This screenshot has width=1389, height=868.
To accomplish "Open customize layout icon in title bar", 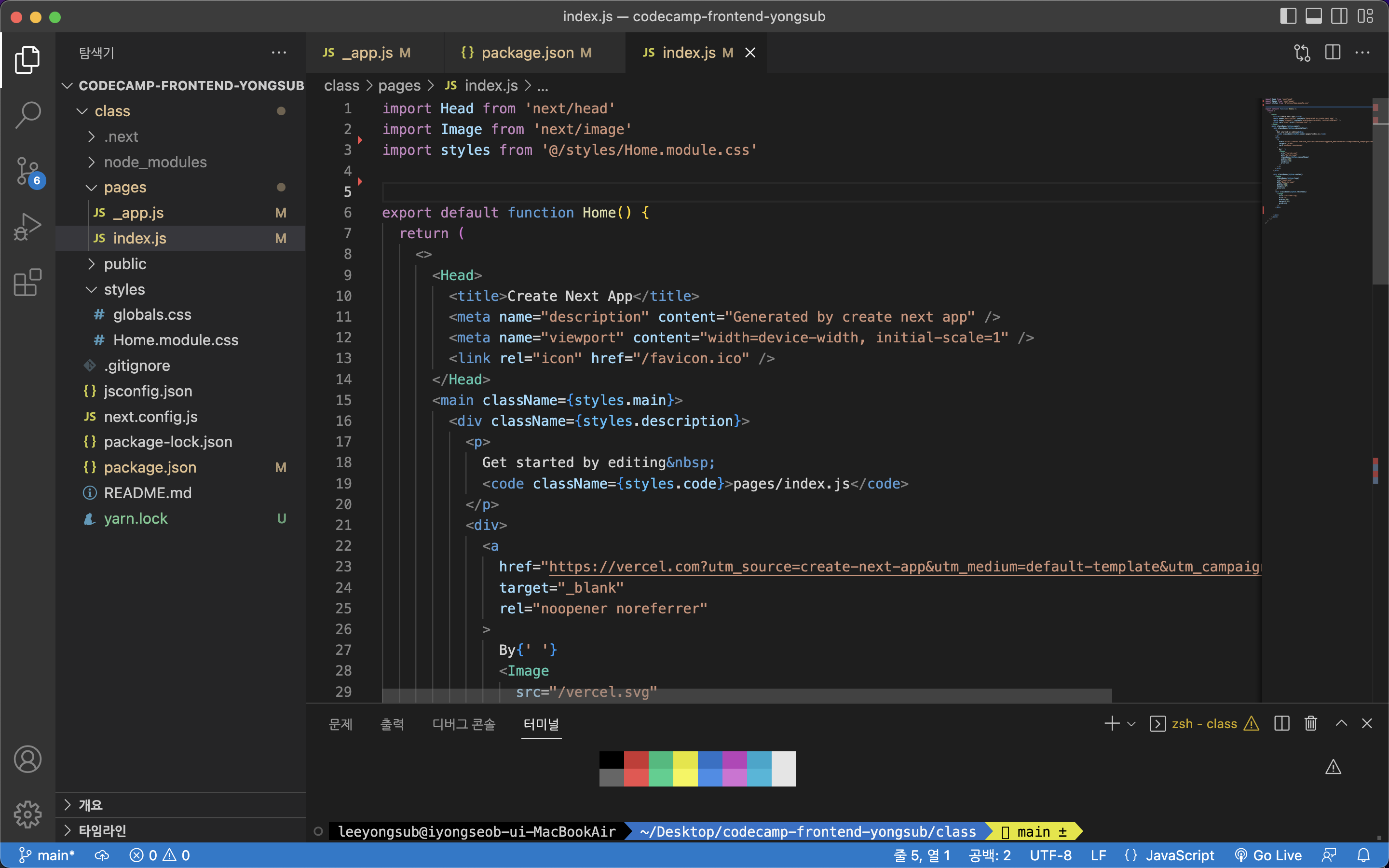I will (1365, 16).
